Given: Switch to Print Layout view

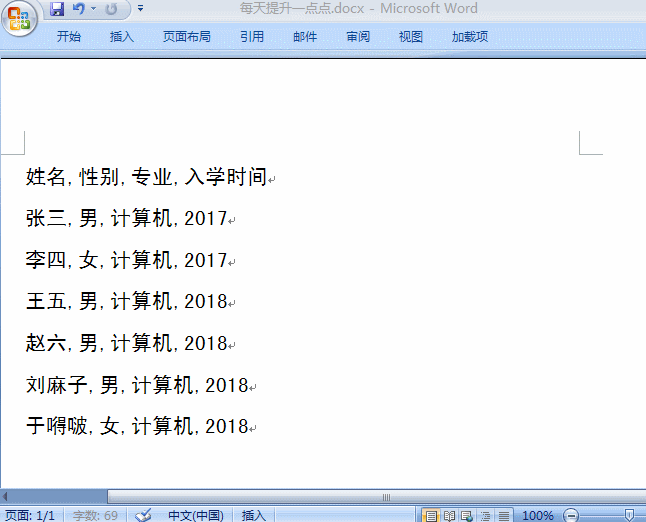Looking at the screenshot, I should pyautogui.click(x=431, y=515).
